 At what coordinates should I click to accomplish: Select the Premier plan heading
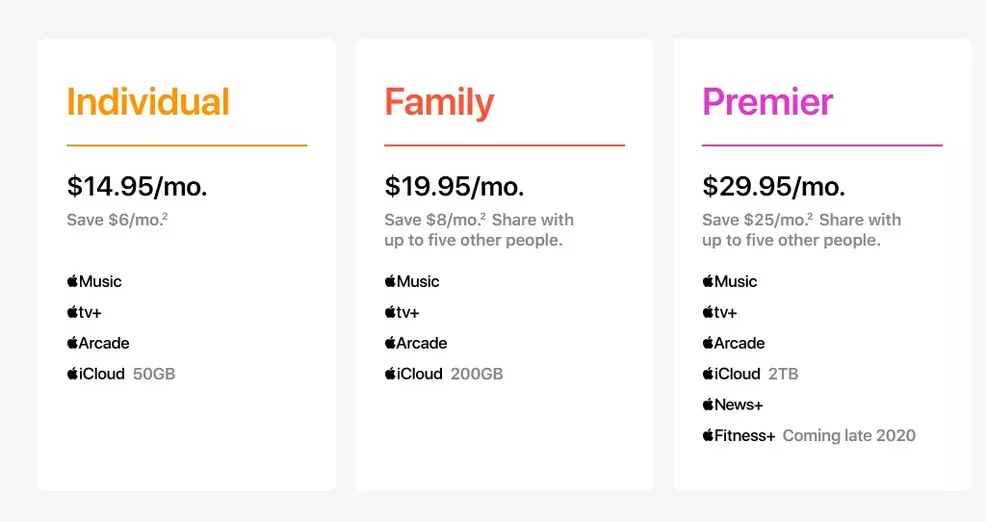click(x=767, y=102)
